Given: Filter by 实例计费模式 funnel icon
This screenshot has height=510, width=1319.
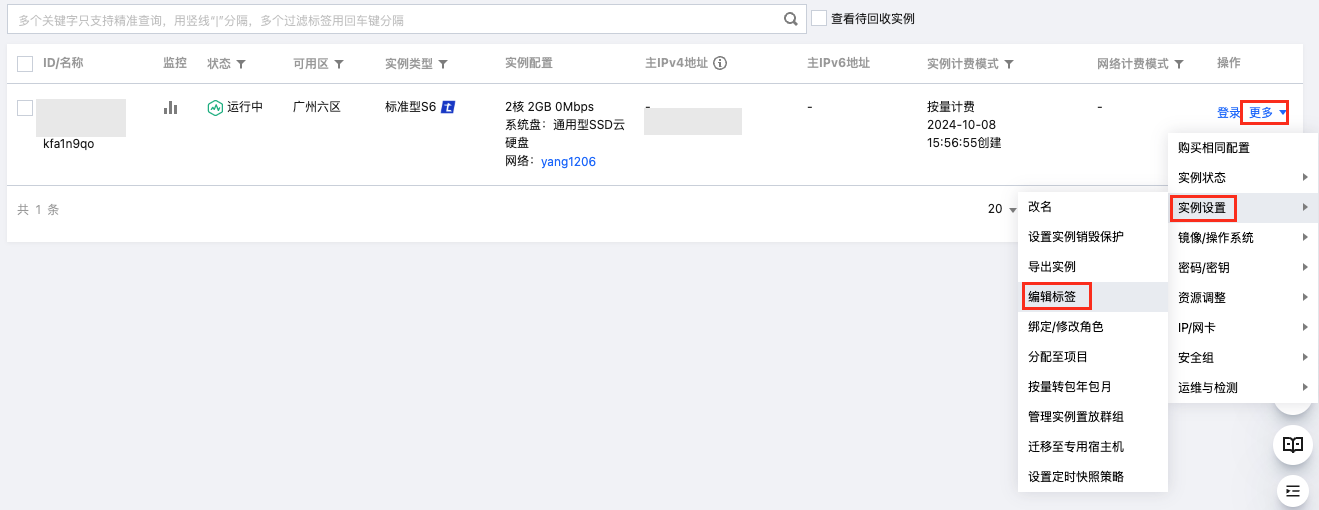Looking at the screenshot, I should coord(1009,64).
